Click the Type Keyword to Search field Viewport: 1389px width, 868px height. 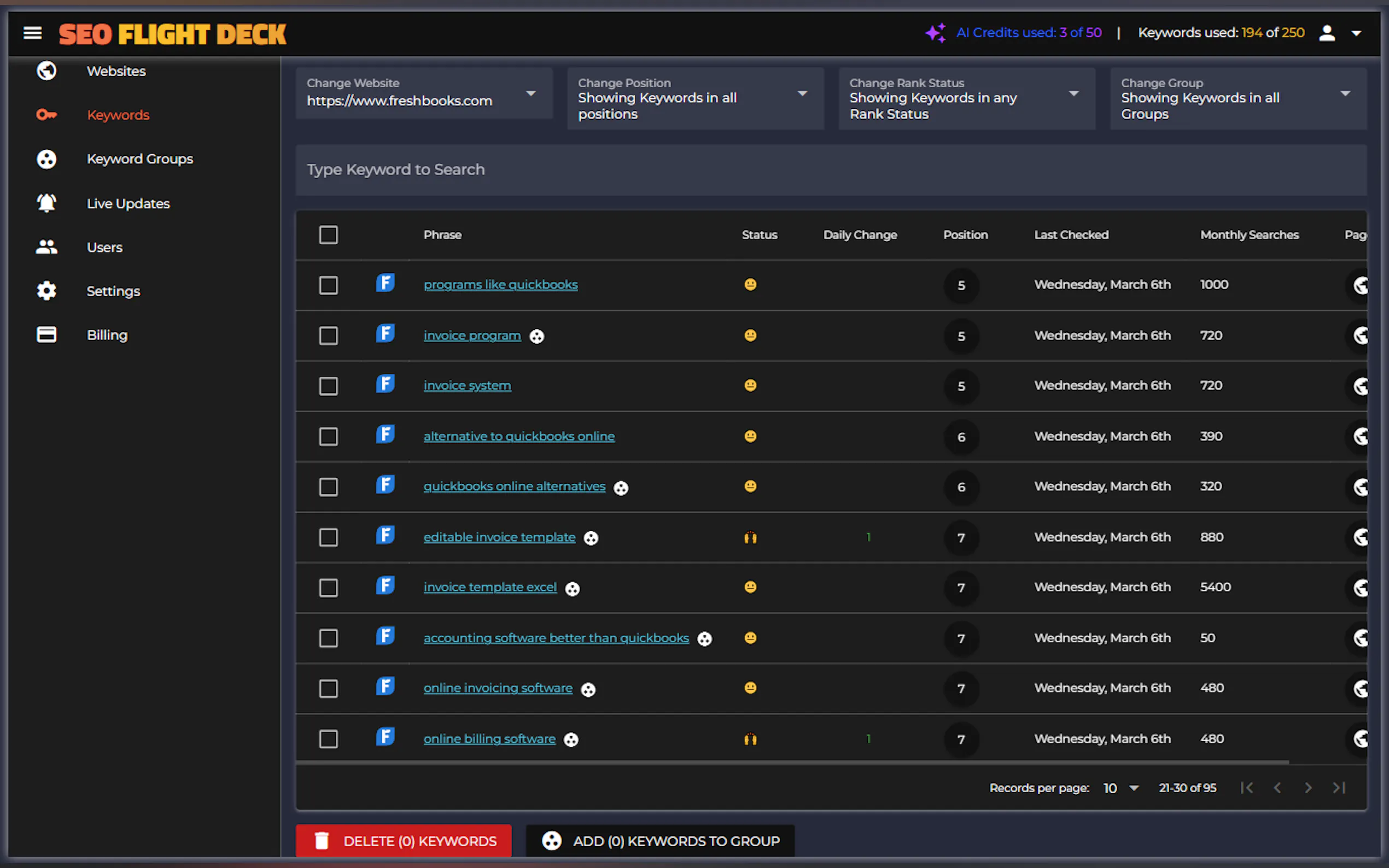(x=830, y=170)
